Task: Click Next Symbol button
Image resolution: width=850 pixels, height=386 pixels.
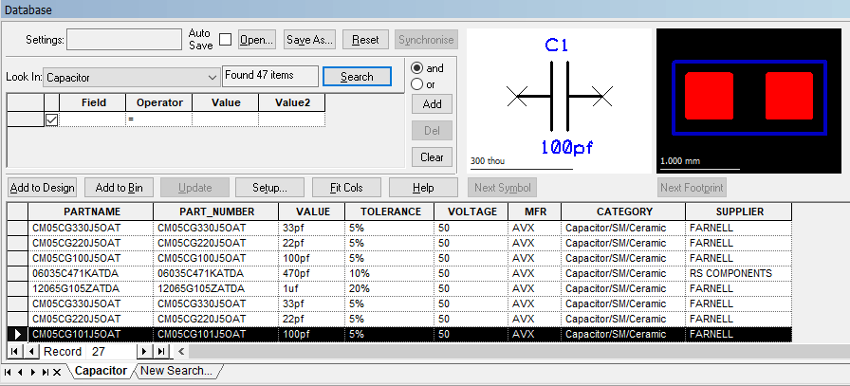Action: (503, 188)
